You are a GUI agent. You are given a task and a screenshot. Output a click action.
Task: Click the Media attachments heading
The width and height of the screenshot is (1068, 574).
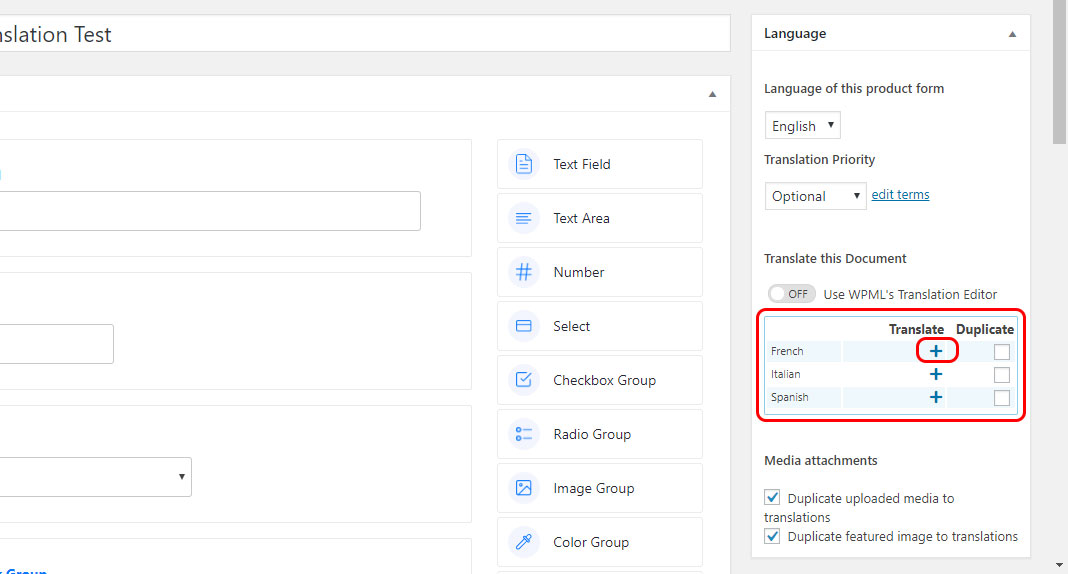(x=821, y=460)
